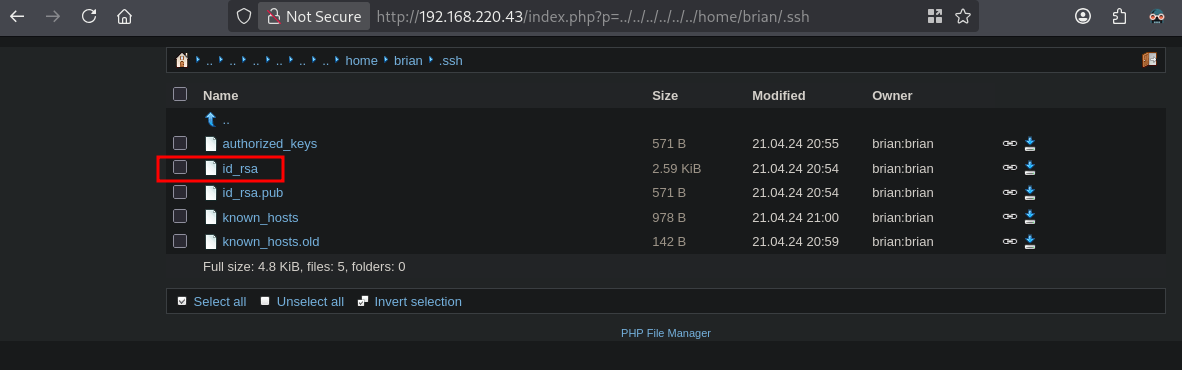Bookmark this page with the star
This screenshot has width=1182, height=370.
click(x=962, y=16)
